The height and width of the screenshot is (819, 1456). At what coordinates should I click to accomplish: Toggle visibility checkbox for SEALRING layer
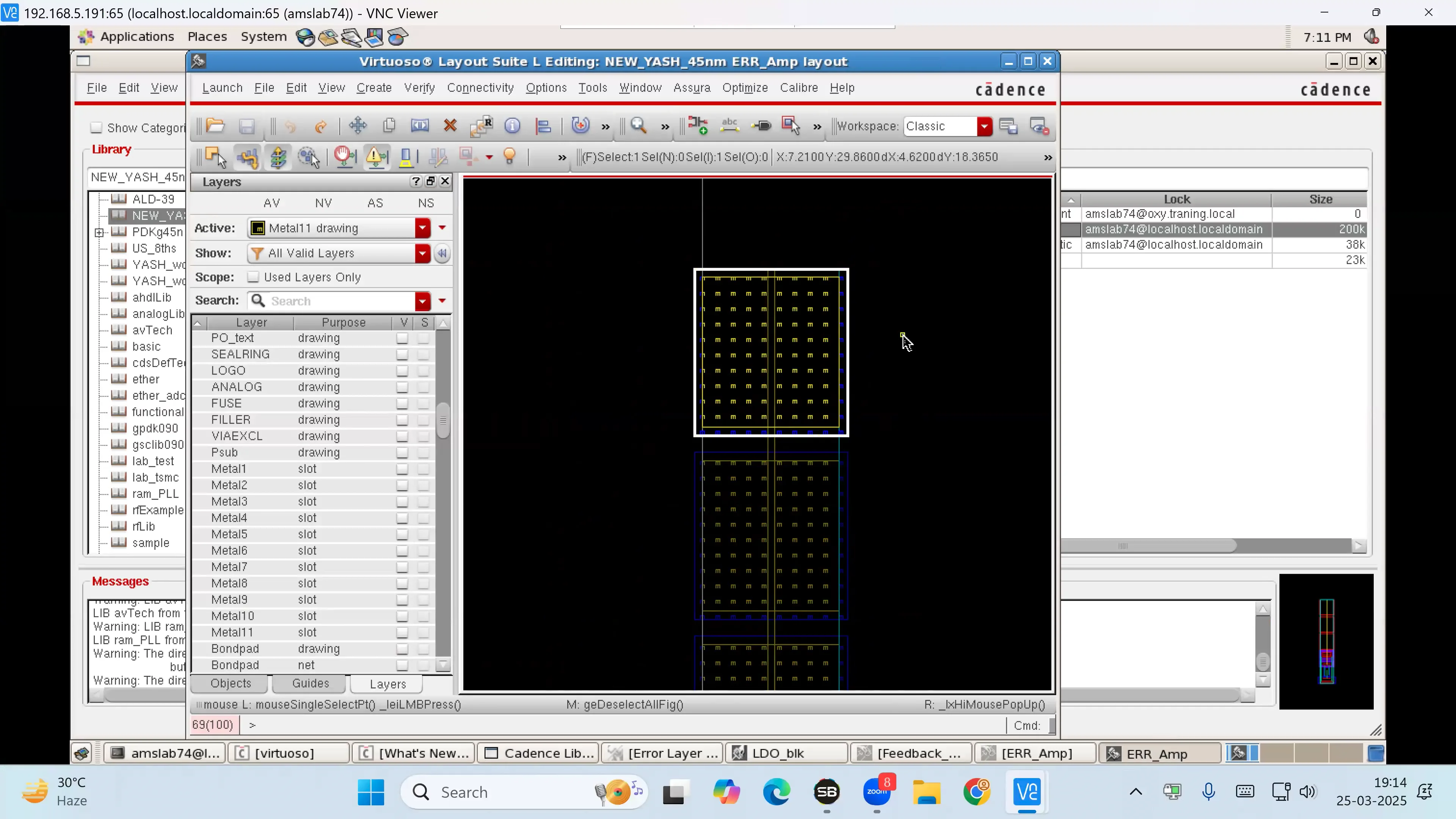pos(402,355)
